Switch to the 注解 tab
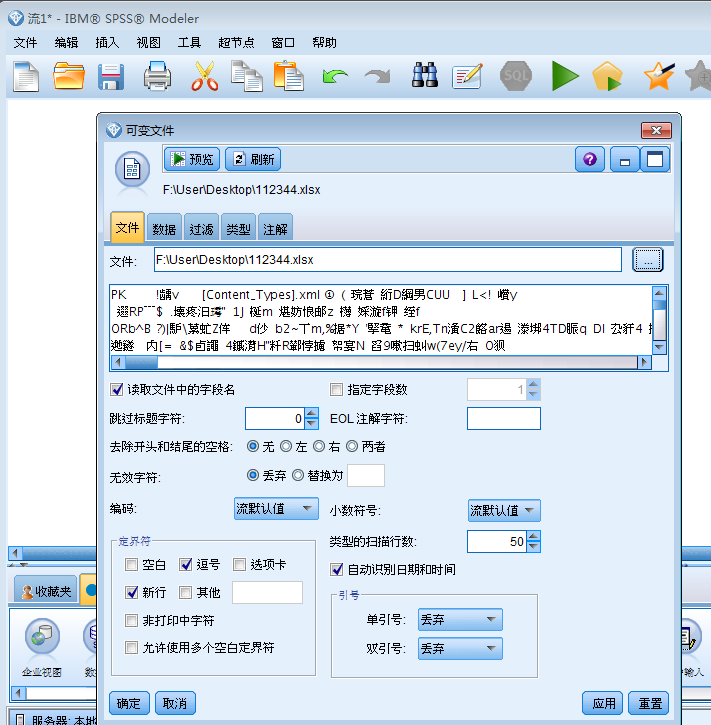The width and height of the screenshot is (711, 725). 275,228
